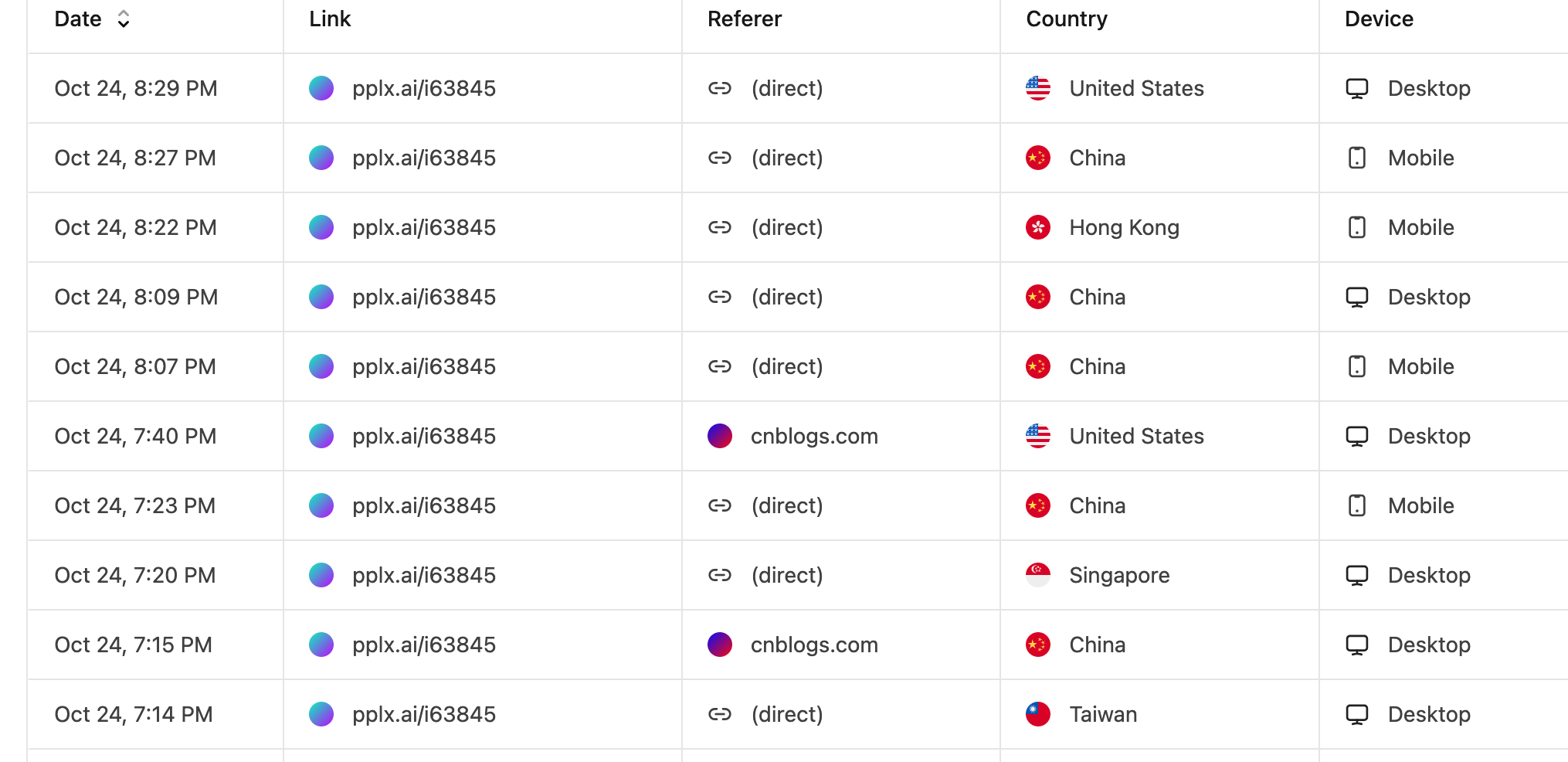The width and height of the screenshot is (1568, 762).
Task: Open pplx.ai/i63845 link in 8:29 PM row
Action: pos(423,88)
